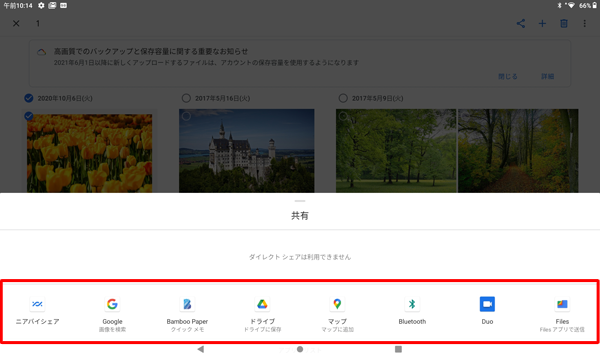Select the 2017年5月9日 date group circle
600x360 pixels.
343,98
